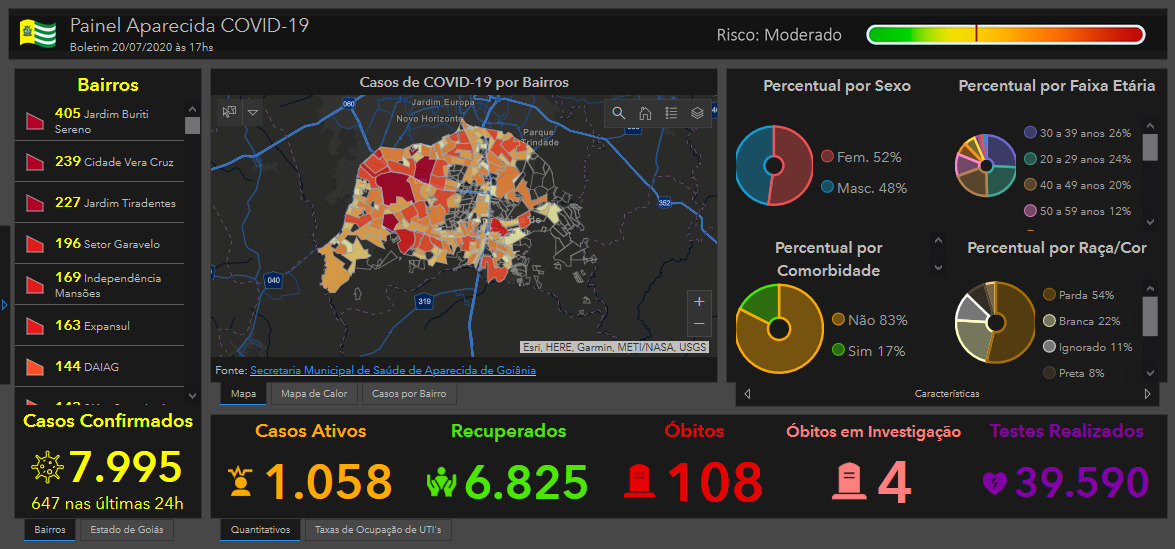
Task: Click scroll-down arrow of Faixa Etária legend
Action: (1150, 222)
